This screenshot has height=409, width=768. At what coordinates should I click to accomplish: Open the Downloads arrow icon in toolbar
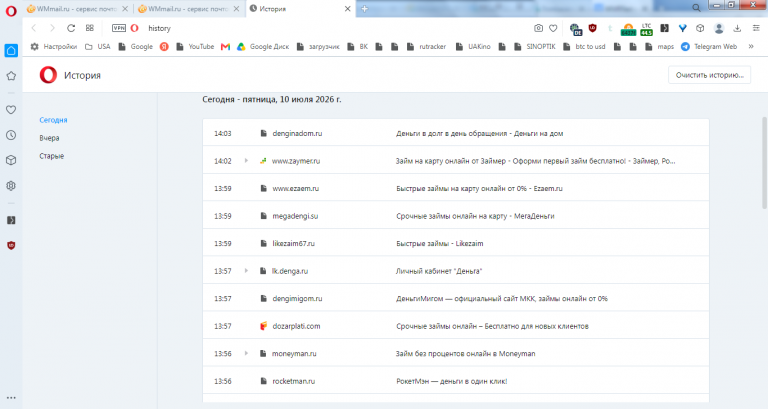coord(737,28)
